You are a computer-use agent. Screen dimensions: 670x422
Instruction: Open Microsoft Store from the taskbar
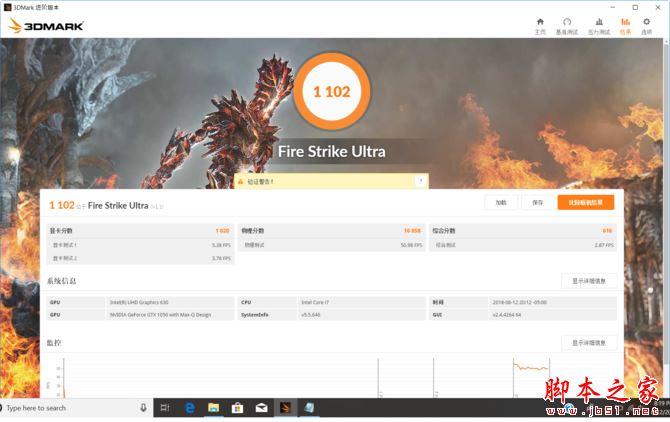[x=238, y=408]
